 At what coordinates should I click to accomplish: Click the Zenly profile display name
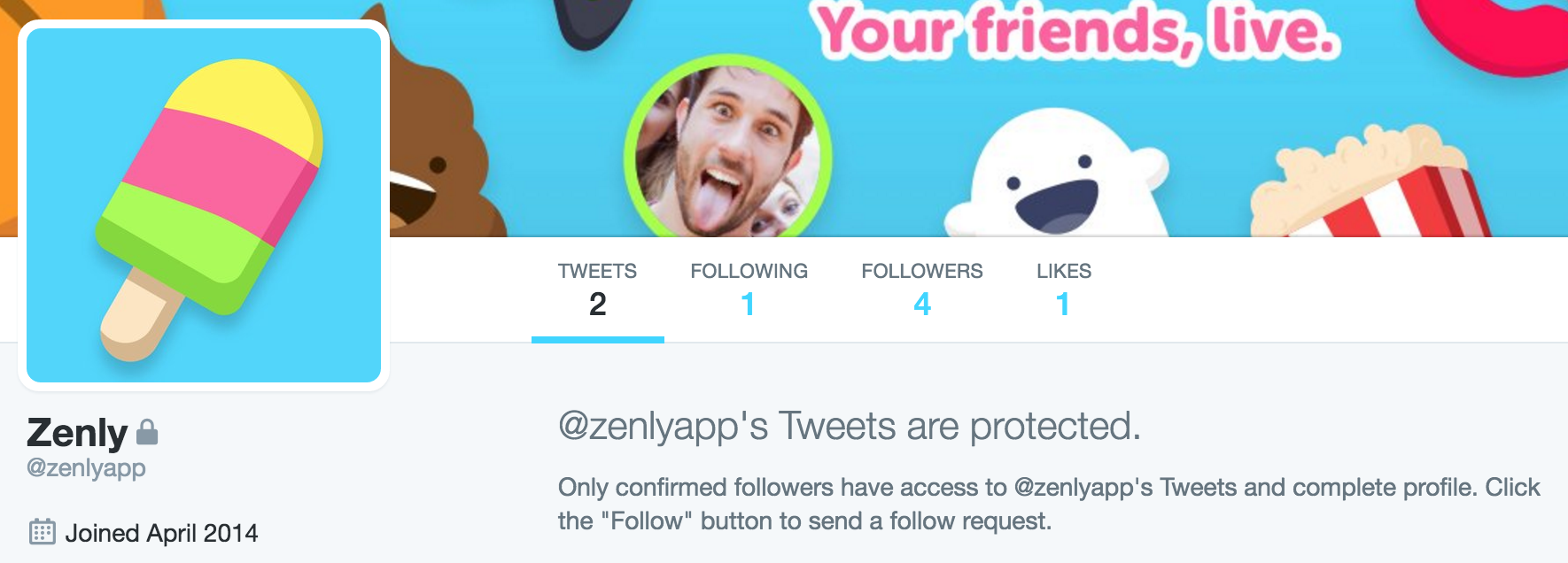[x=78, y=433]
